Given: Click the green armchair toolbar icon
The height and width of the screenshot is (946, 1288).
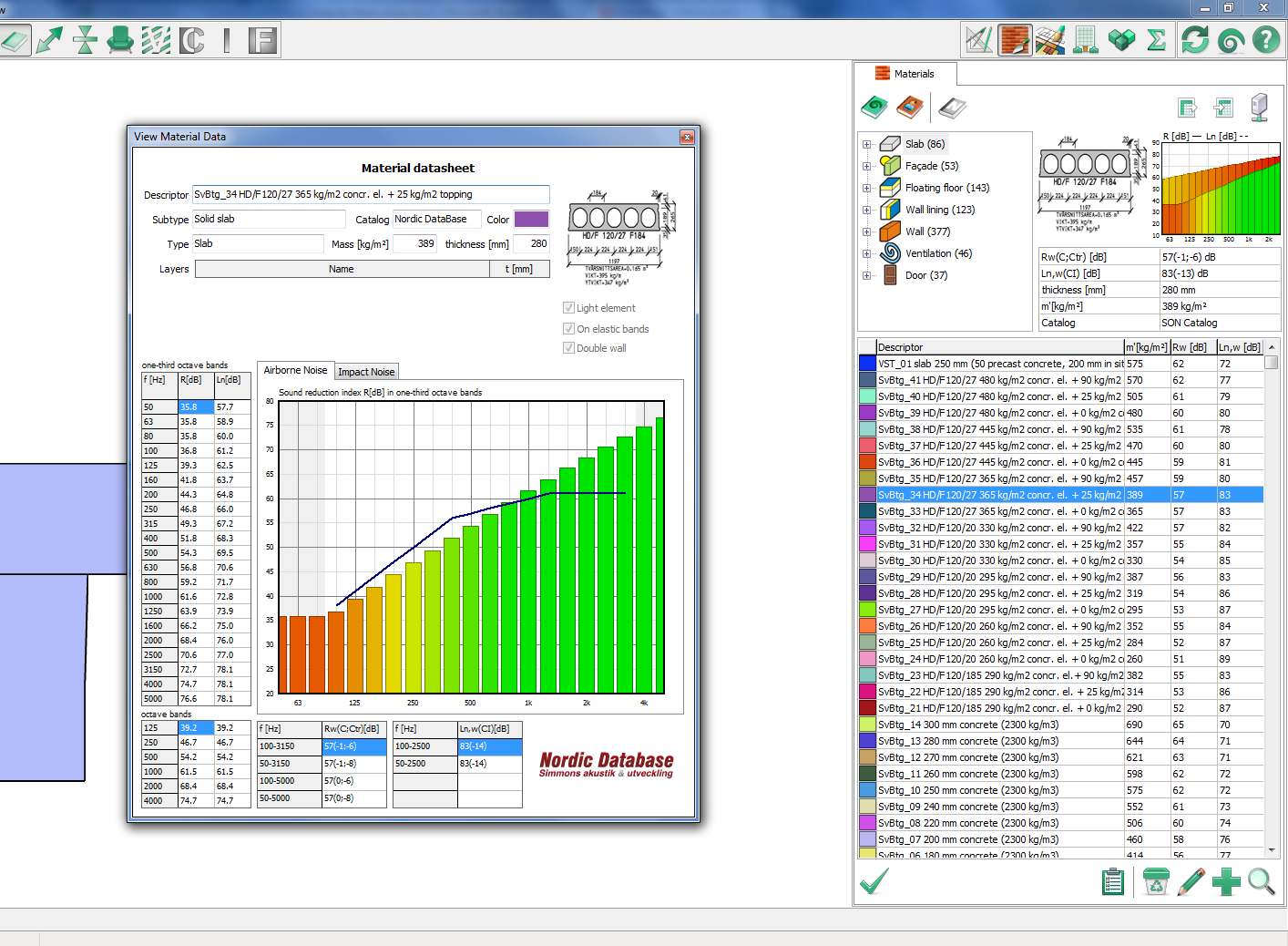Looking at the screenshot, I should (119, 40).
